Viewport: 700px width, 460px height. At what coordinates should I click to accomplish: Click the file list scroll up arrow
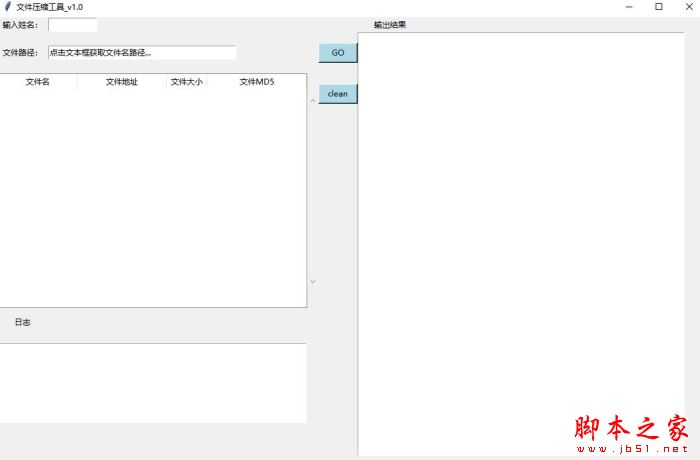coord(313,100)
